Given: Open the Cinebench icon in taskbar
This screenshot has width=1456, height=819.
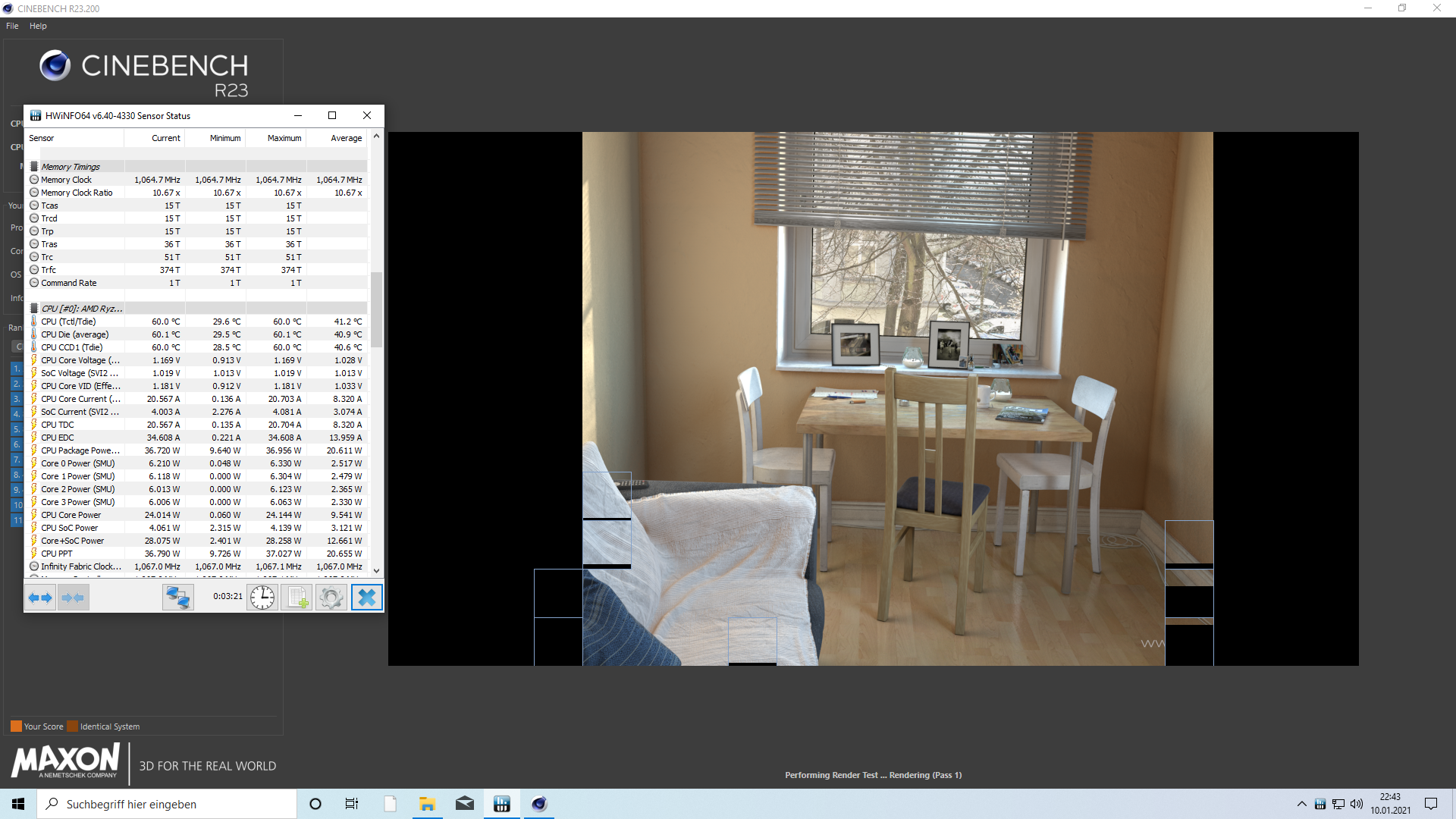Looking at the screenshot, I should click(x=539, y=804).
